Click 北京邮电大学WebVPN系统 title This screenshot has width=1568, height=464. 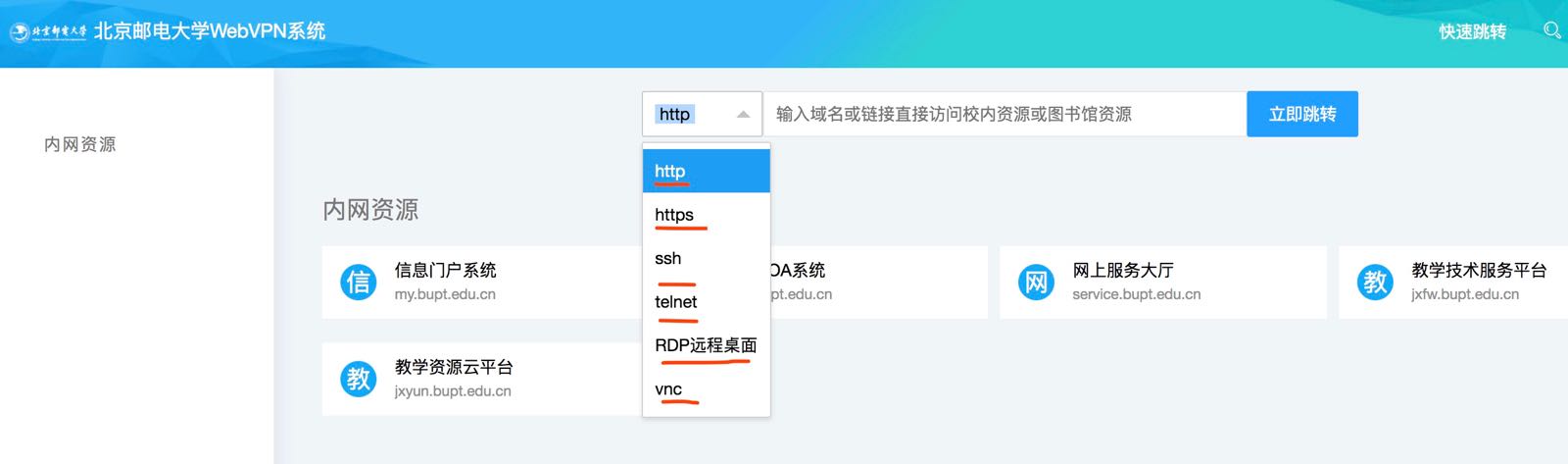[210, 31]
